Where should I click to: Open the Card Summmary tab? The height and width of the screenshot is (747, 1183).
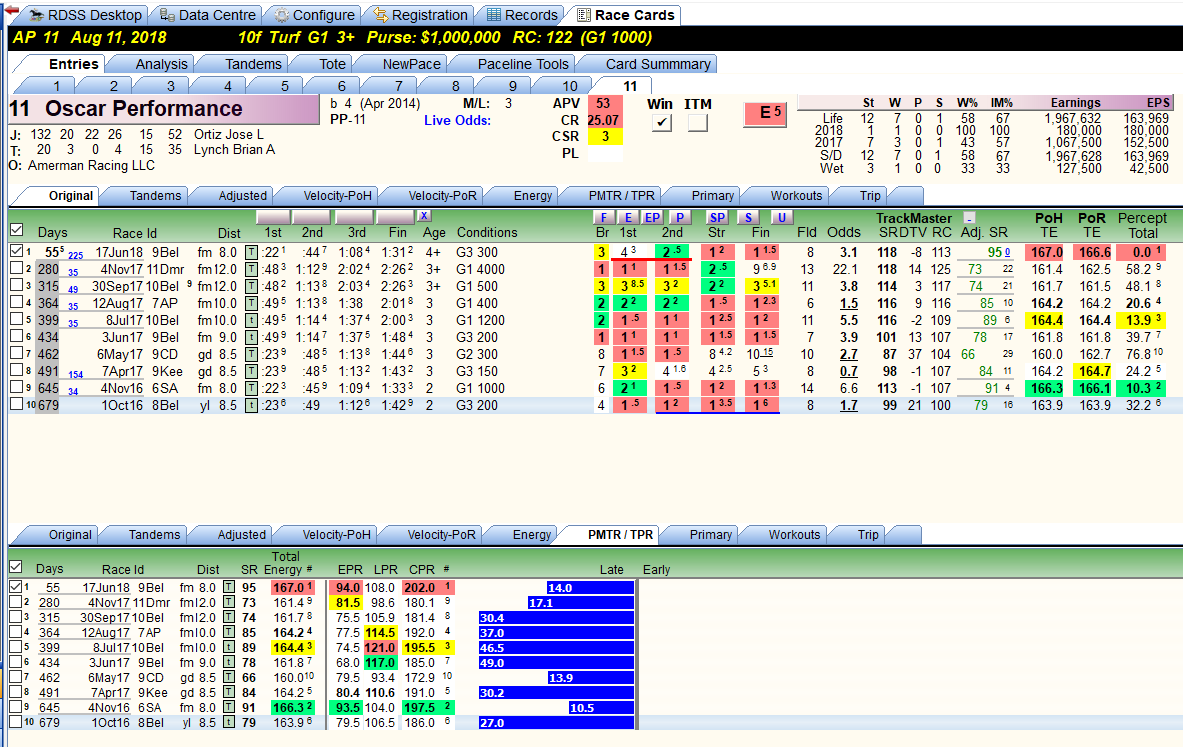point(658,64)
